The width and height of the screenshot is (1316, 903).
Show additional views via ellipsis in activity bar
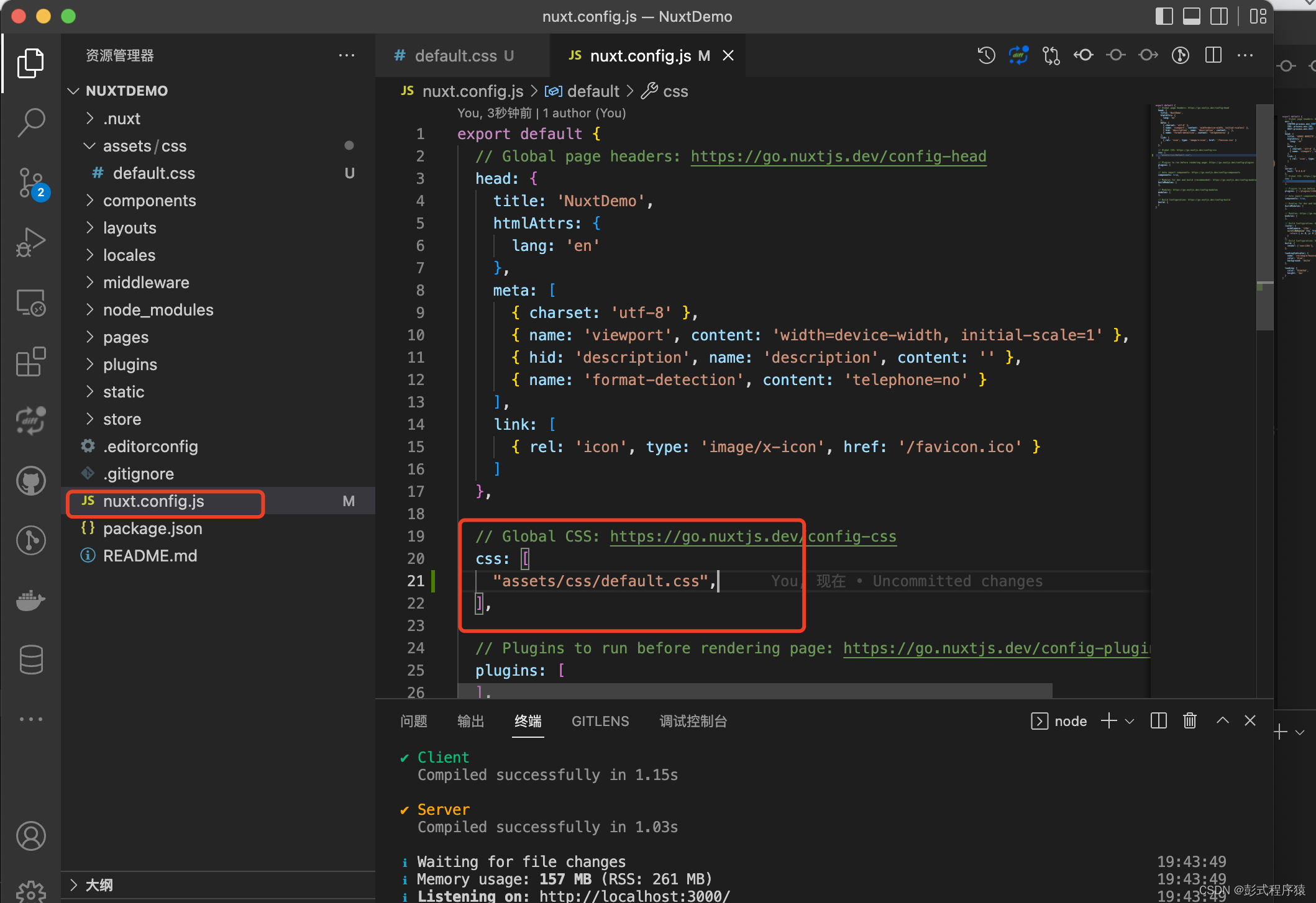click(x=30, y=719)
